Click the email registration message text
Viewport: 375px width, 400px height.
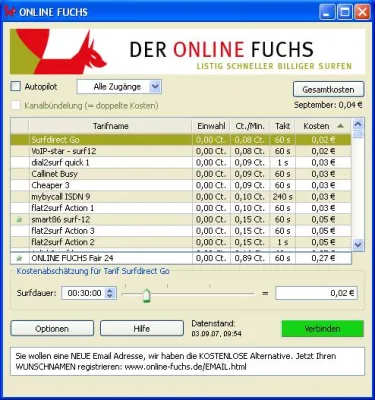click(x=176, y=362)
